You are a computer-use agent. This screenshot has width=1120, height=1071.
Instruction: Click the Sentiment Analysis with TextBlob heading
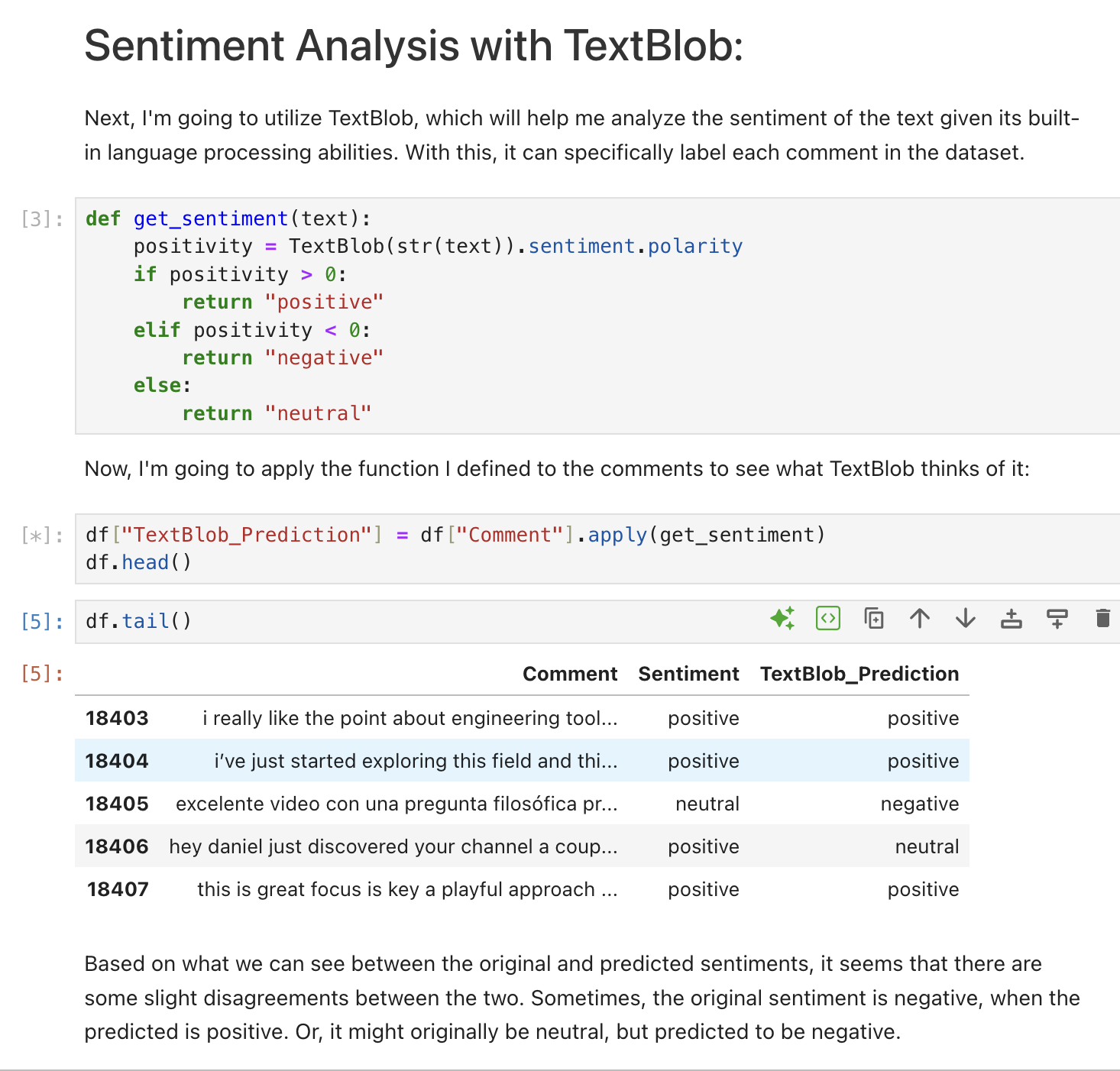(413, 46)
